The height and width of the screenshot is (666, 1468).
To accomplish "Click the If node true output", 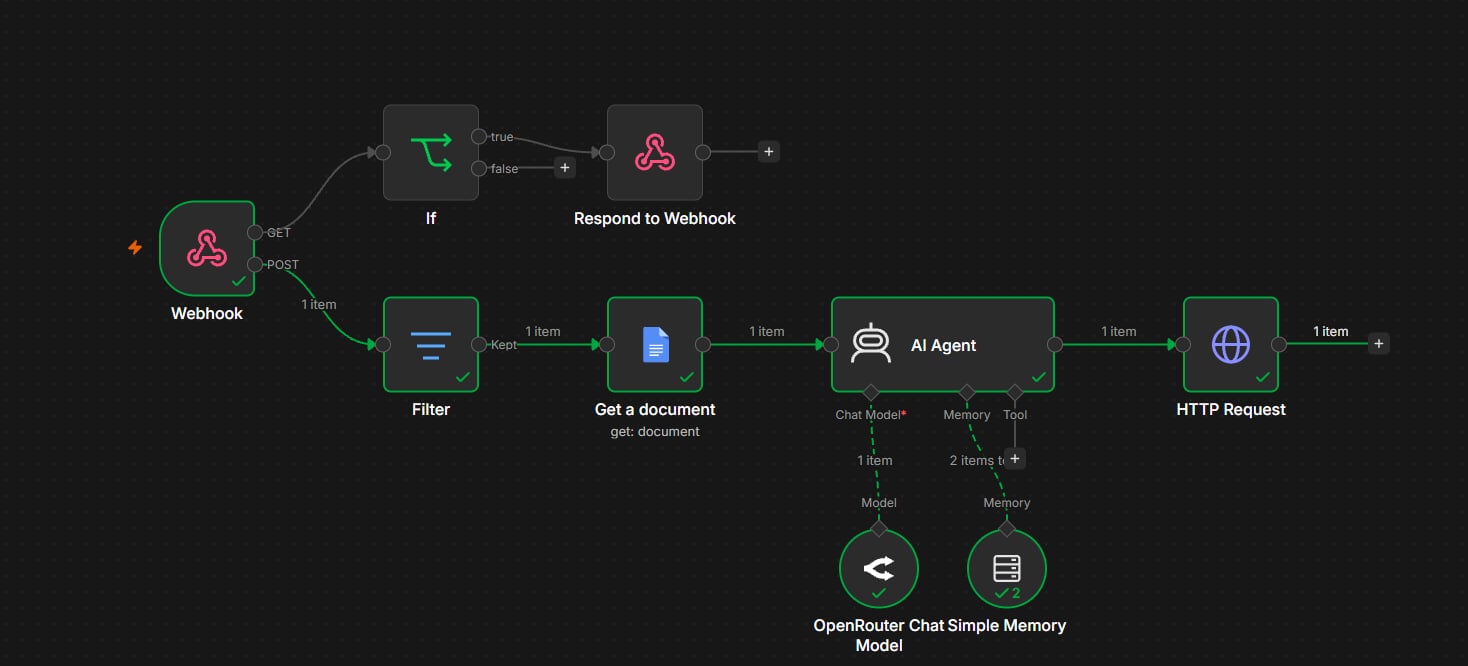I will 479,136.
